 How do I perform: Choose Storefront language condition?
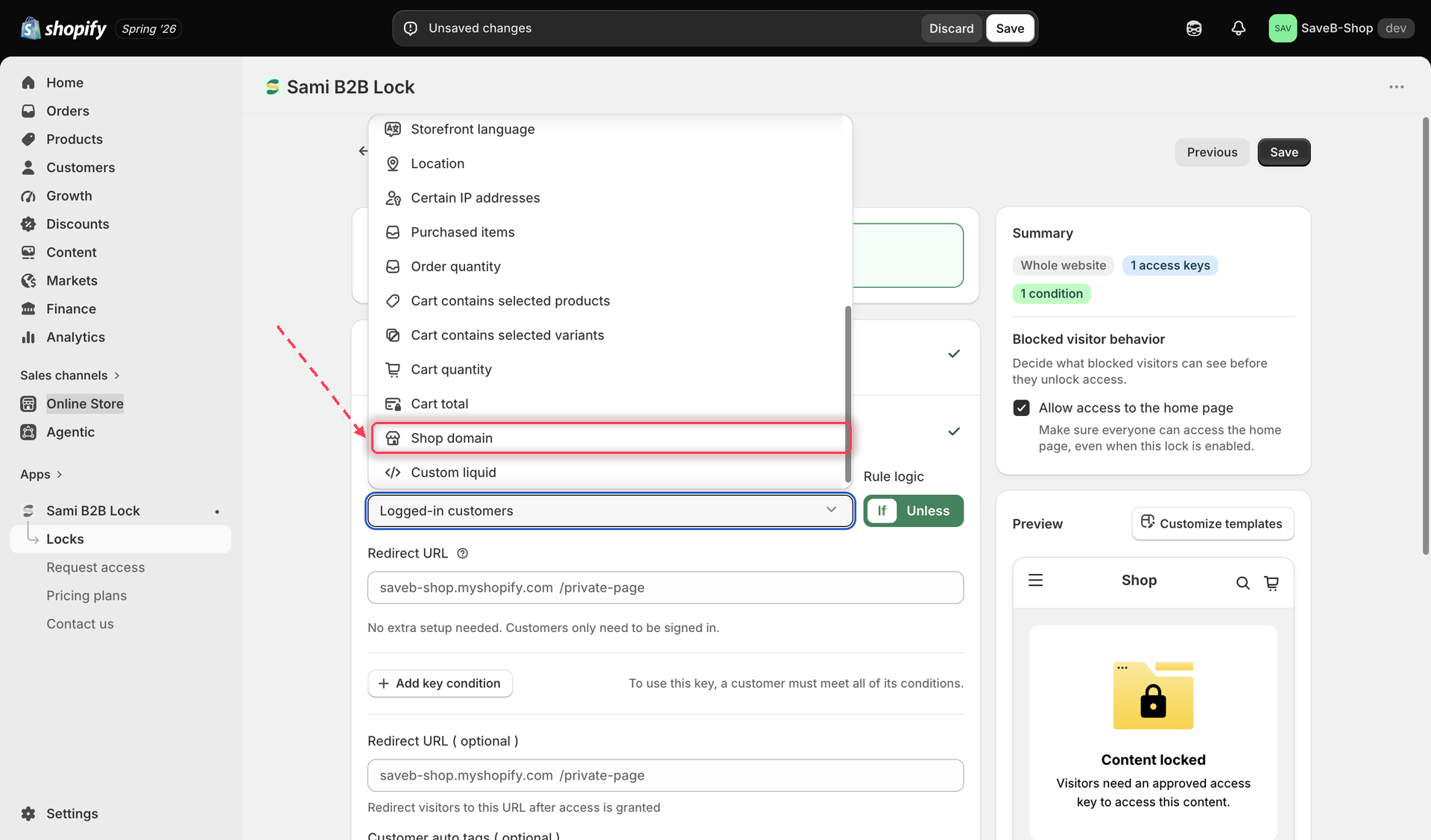click(x=608, y=130)
